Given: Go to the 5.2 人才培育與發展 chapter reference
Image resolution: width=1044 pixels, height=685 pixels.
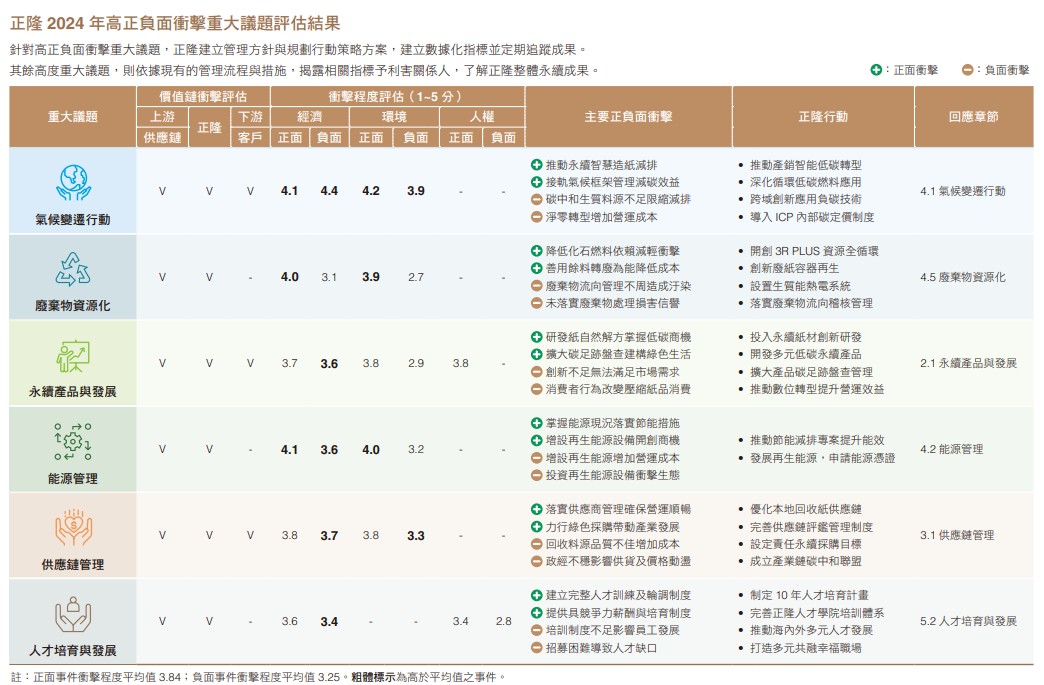Looking at the screenshot, I should (x=968, y=621).
